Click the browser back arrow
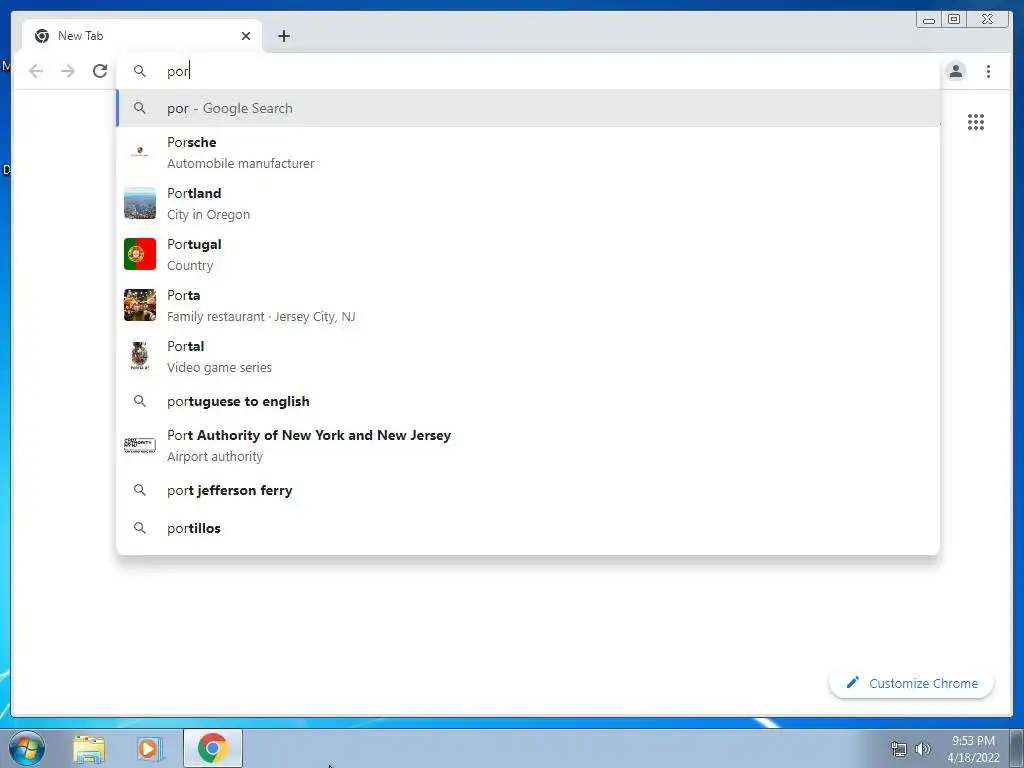The width and height of the screenshot is (1024, 768). point(36,71)
